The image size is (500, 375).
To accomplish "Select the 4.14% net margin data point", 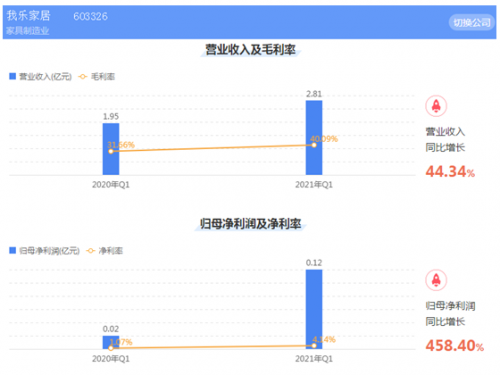I will point(314,346).
